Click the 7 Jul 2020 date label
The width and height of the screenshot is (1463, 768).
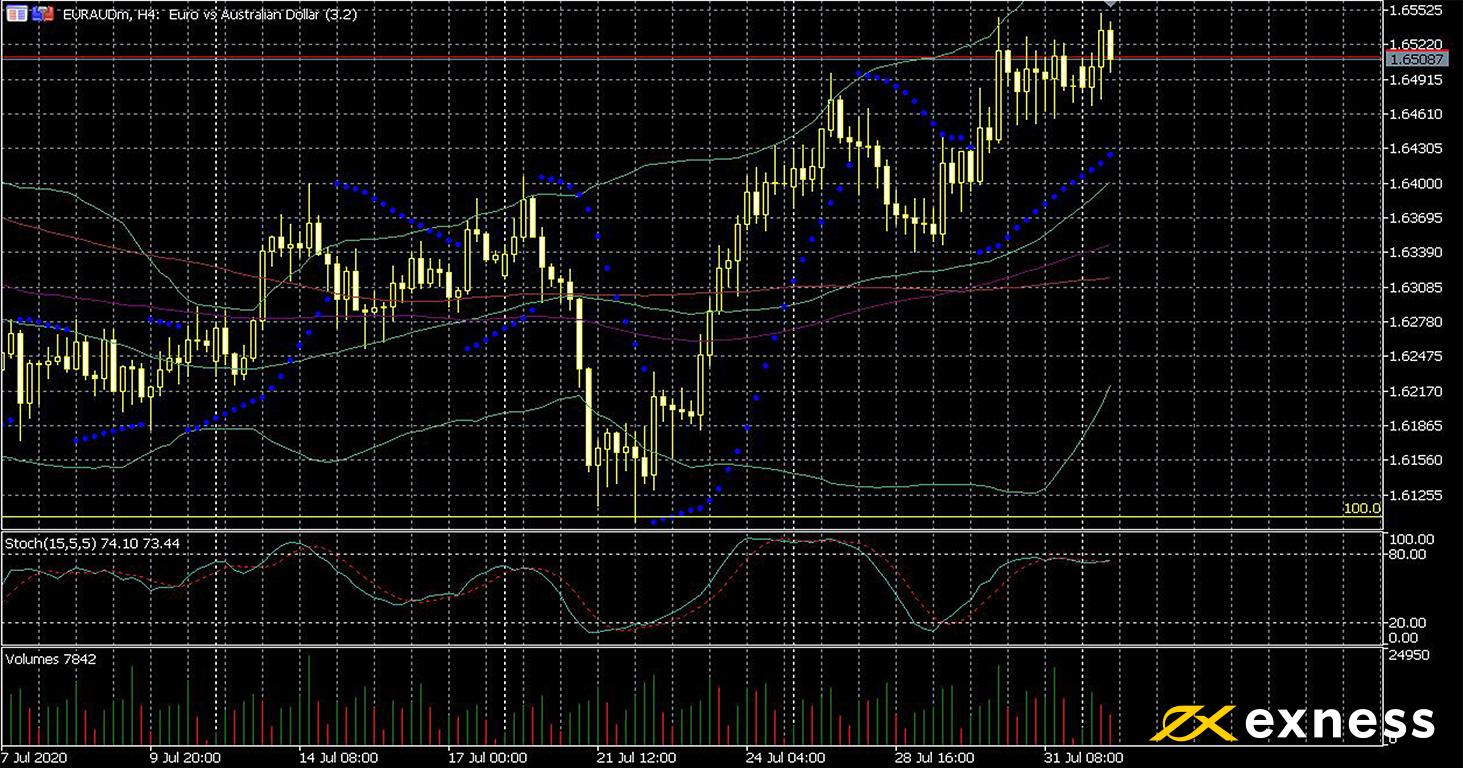click(x=35, y=758)
